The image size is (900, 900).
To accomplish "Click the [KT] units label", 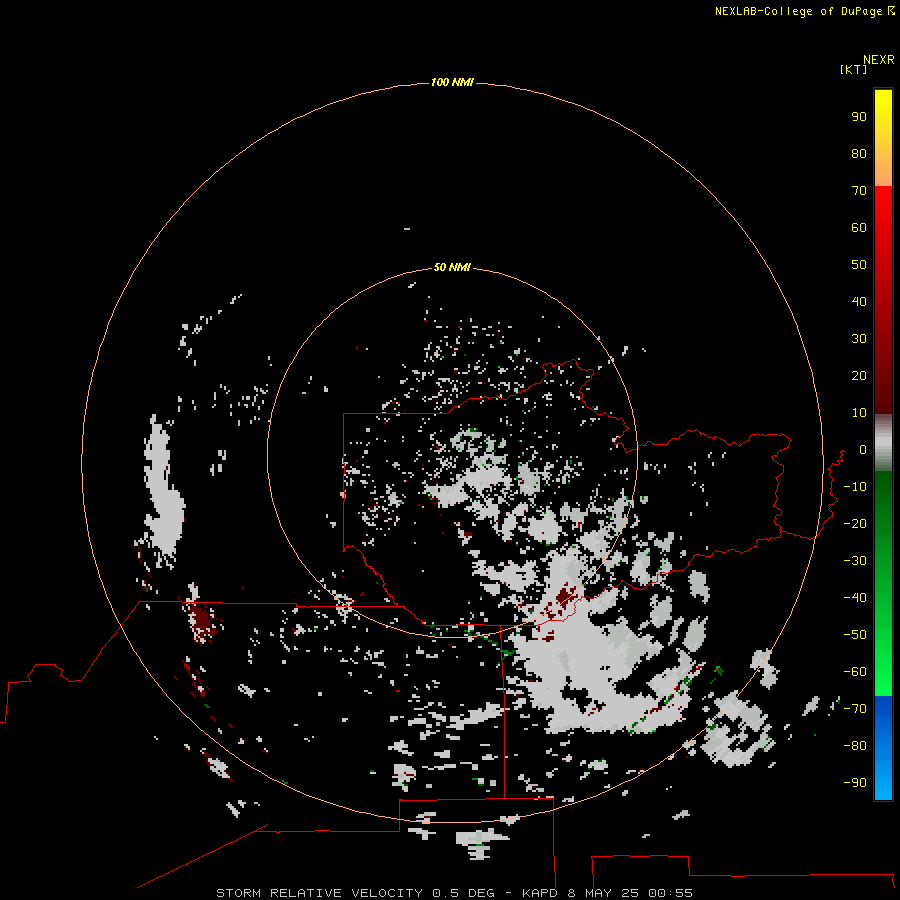I will click(853, 69).
